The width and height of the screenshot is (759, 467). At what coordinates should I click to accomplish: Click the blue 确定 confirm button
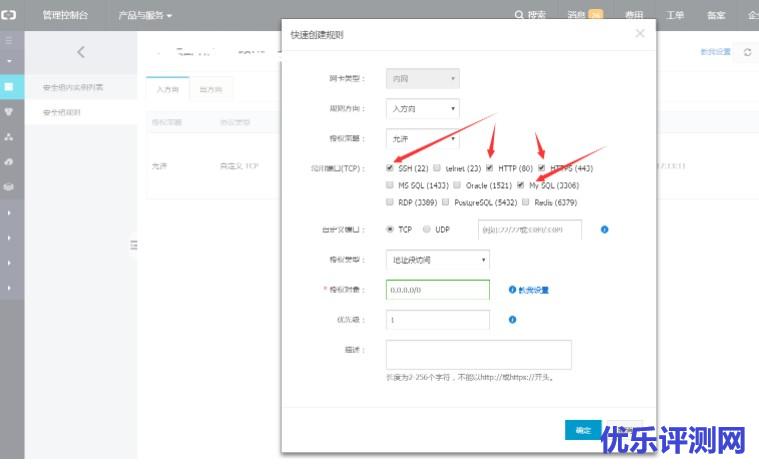point(582,430)
